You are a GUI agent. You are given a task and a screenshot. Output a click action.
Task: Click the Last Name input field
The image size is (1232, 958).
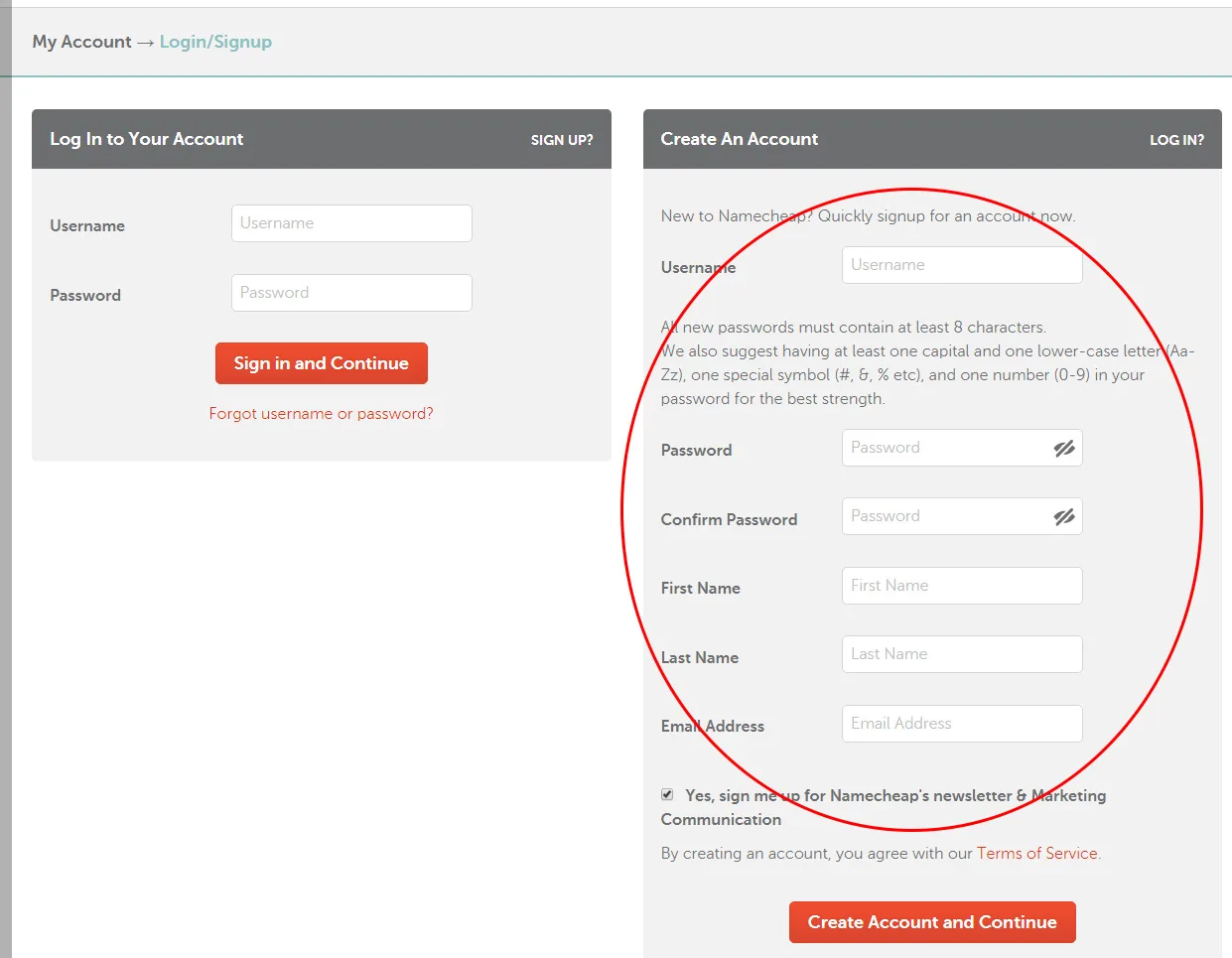961,653
